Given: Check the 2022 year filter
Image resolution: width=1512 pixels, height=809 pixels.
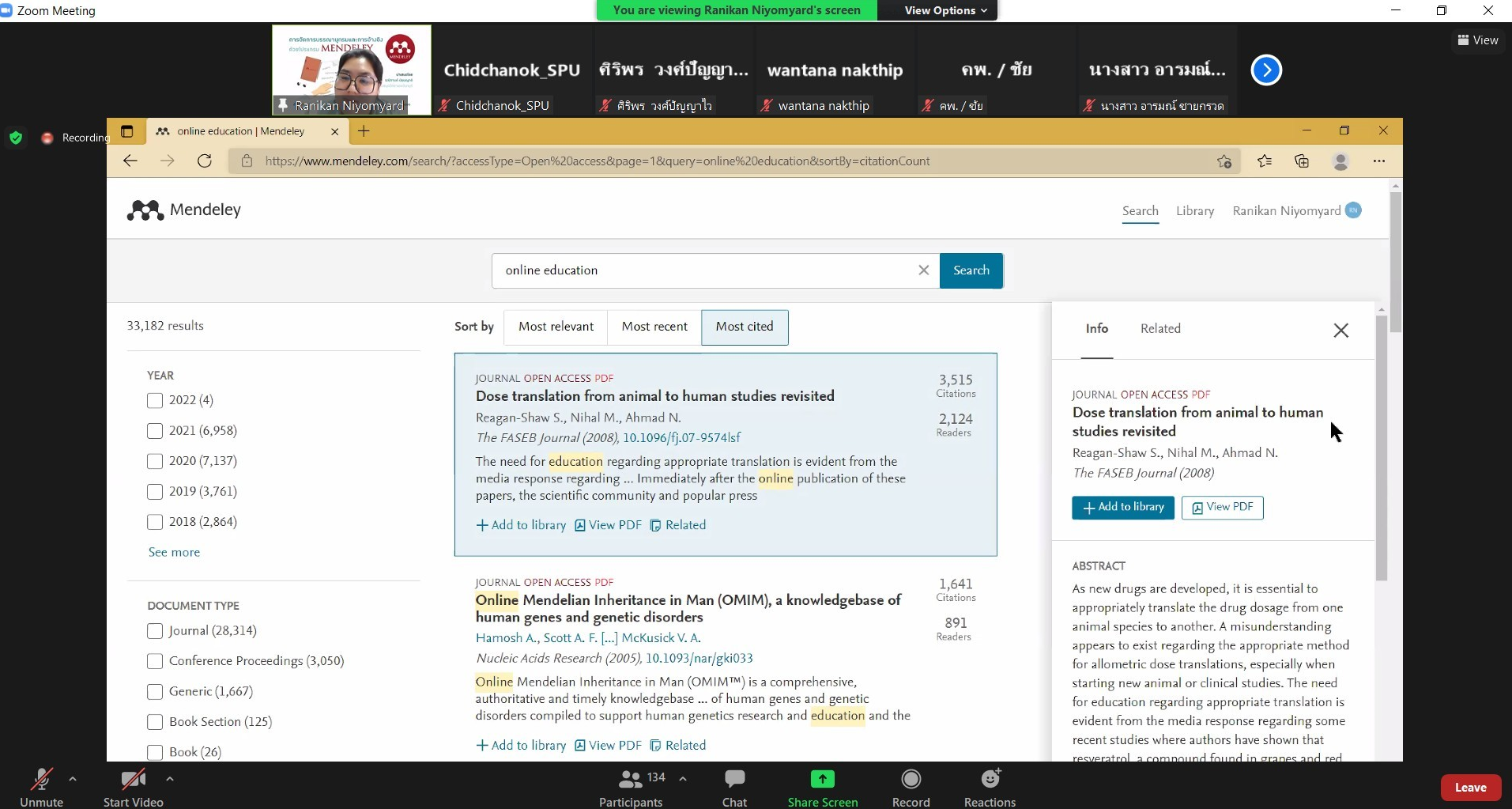Looking at the screenshot, I should point(155,400).
